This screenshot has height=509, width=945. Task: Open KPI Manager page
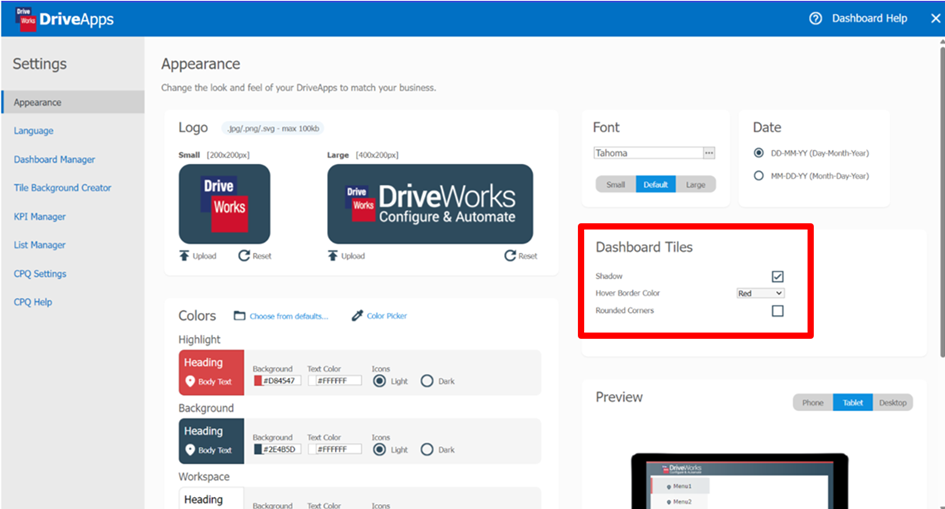coord(40,217)
